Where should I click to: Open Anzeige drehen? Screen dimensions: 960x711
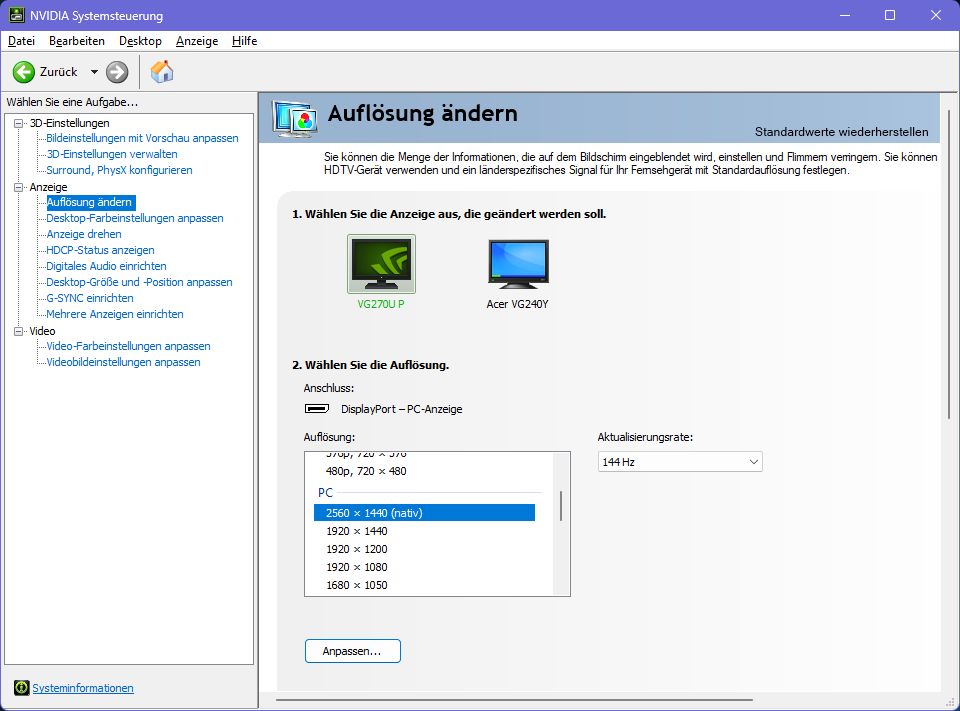84,234
